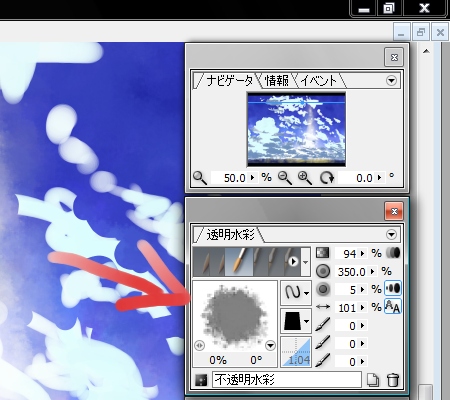Switch to the イベント tab
The image size is (450, 400).
click(318, 81)
